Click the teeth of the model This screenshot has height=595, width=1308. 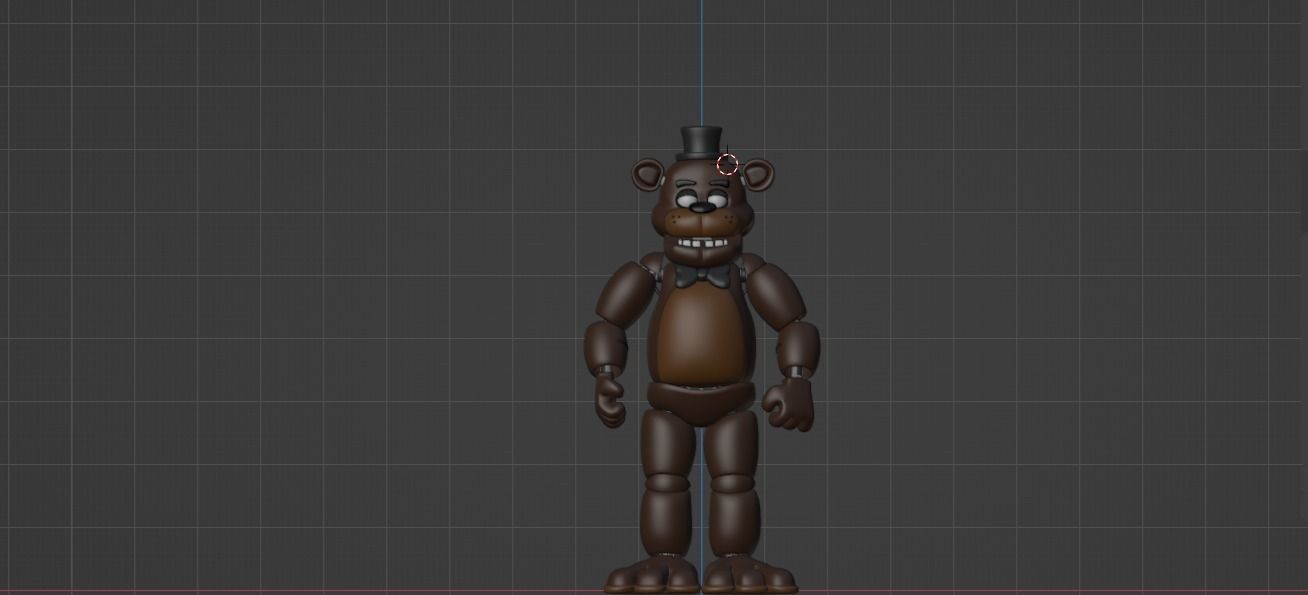[x=705, y=243]
